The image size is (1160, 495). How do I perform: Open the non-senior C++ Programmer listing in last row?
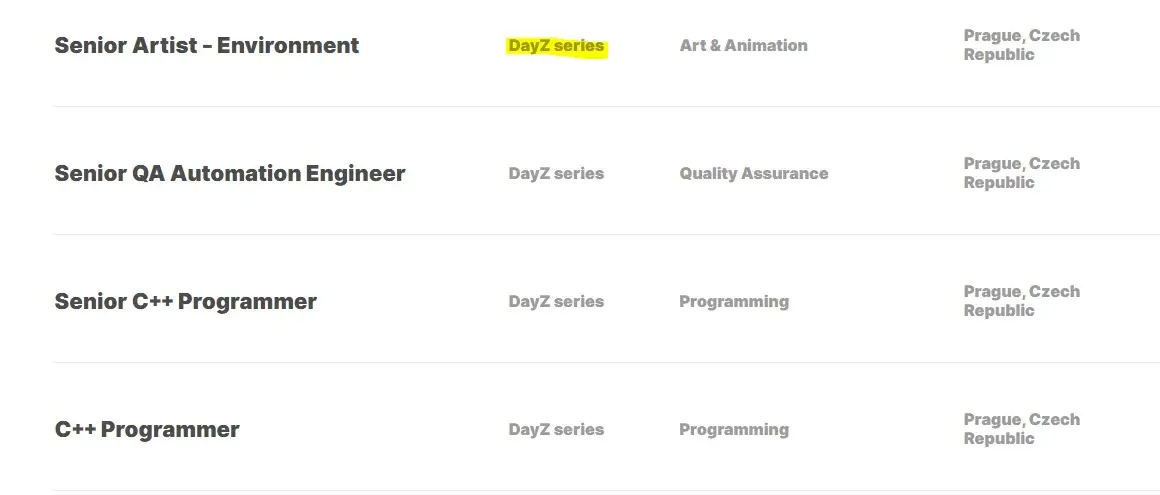[x=147, y=430]
